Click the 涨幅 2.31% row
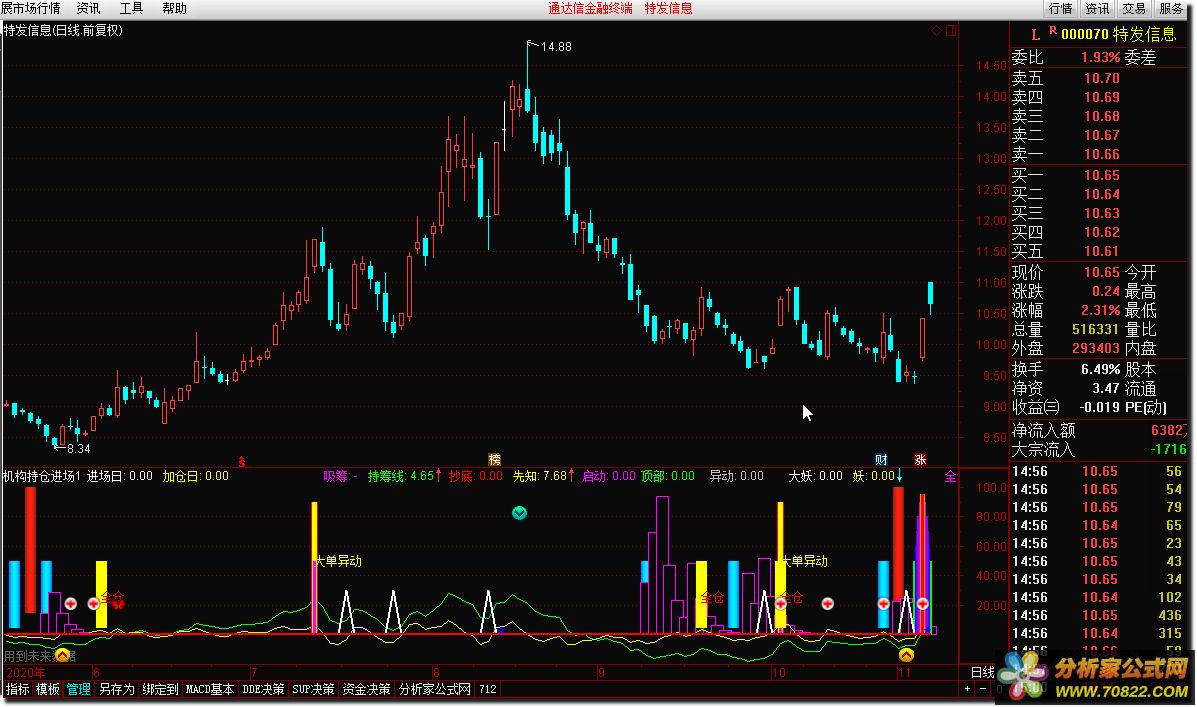 [x=1066, y=311]
